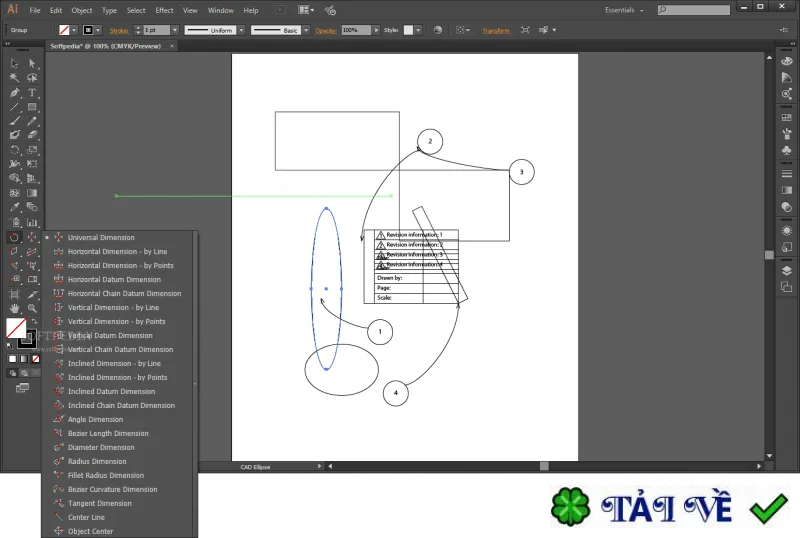The height and width of the screenshot is (538, 800).
Task: Select the Free Transform tool
Action: click(32, 164)
